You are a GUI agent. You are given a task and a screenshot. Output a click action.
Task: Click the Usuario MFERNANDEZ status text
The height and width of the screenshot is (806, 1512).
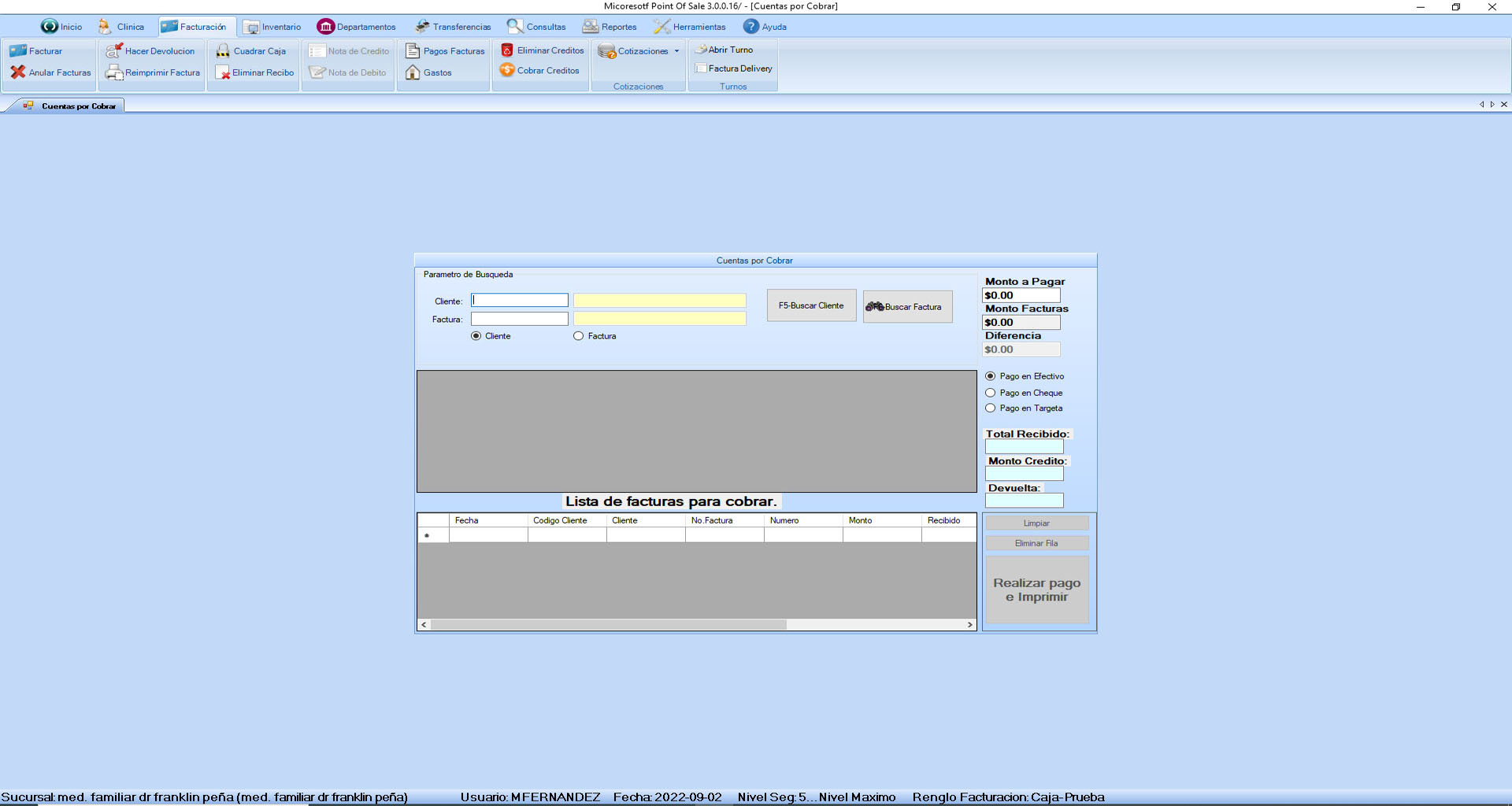pos(530,797)
